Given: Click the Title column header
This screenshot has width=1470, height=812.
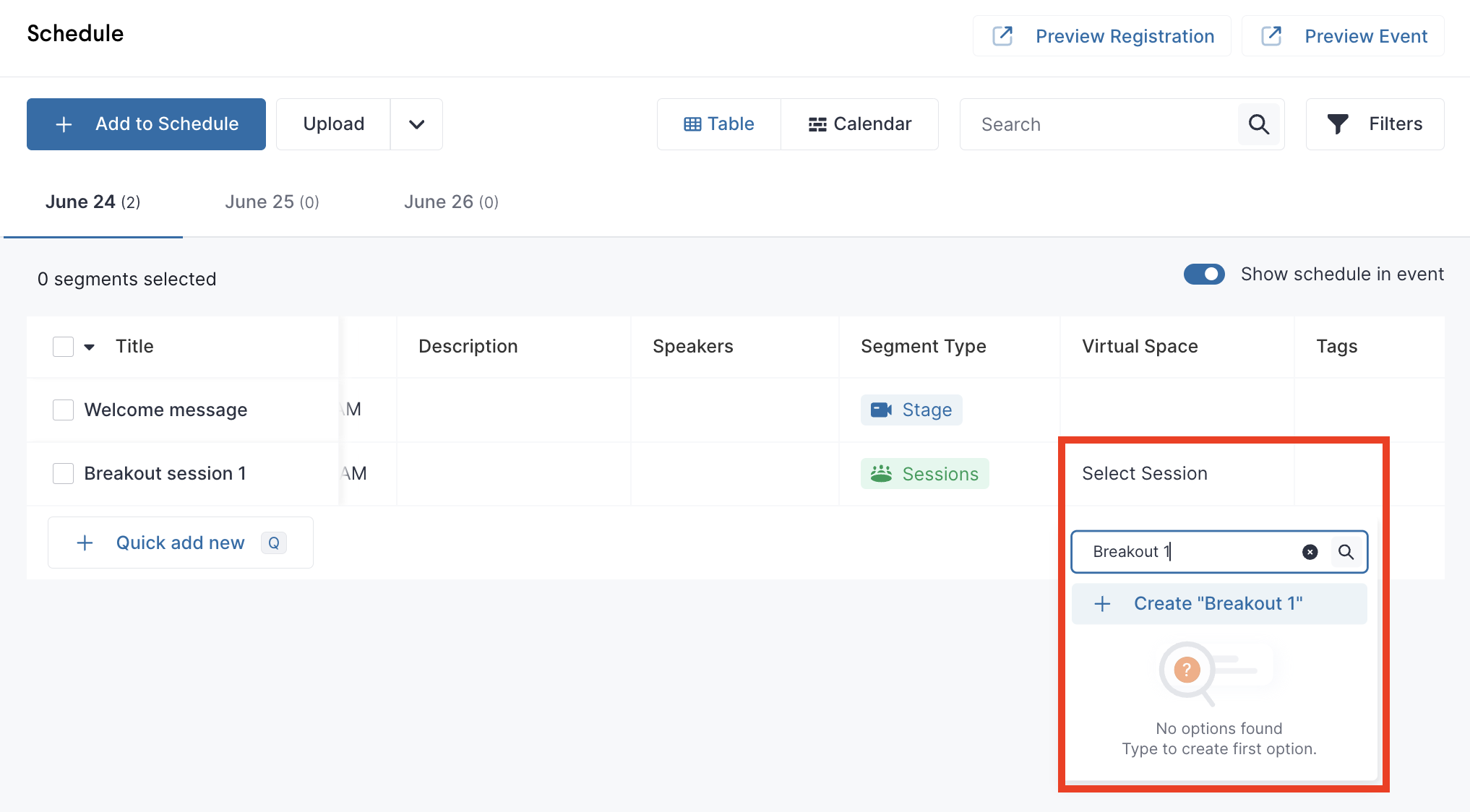Looking at the screenshot, I should coord(134,347).
